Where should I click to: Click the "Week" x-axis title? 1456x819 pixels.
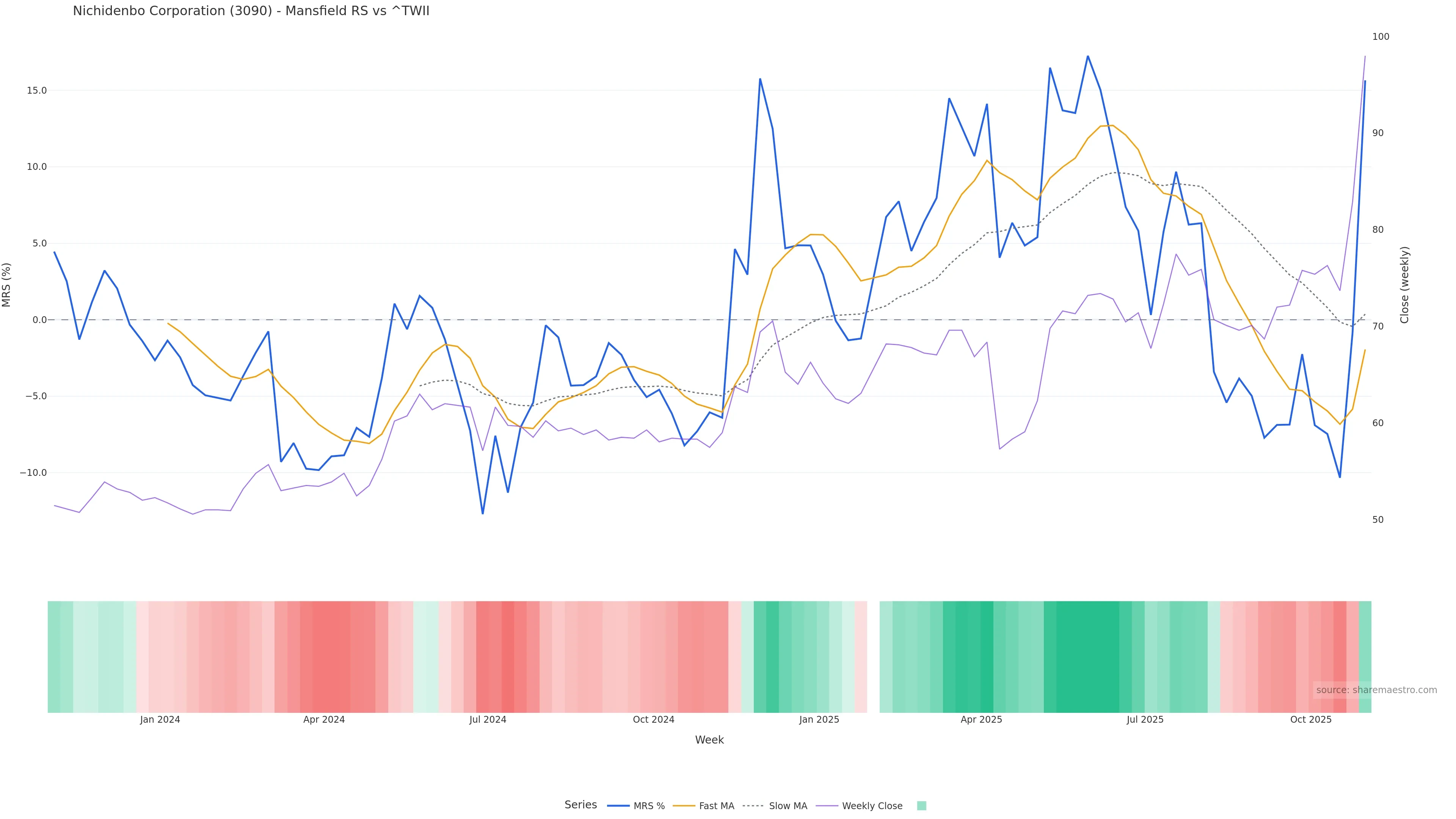click(x=709, y=741)
